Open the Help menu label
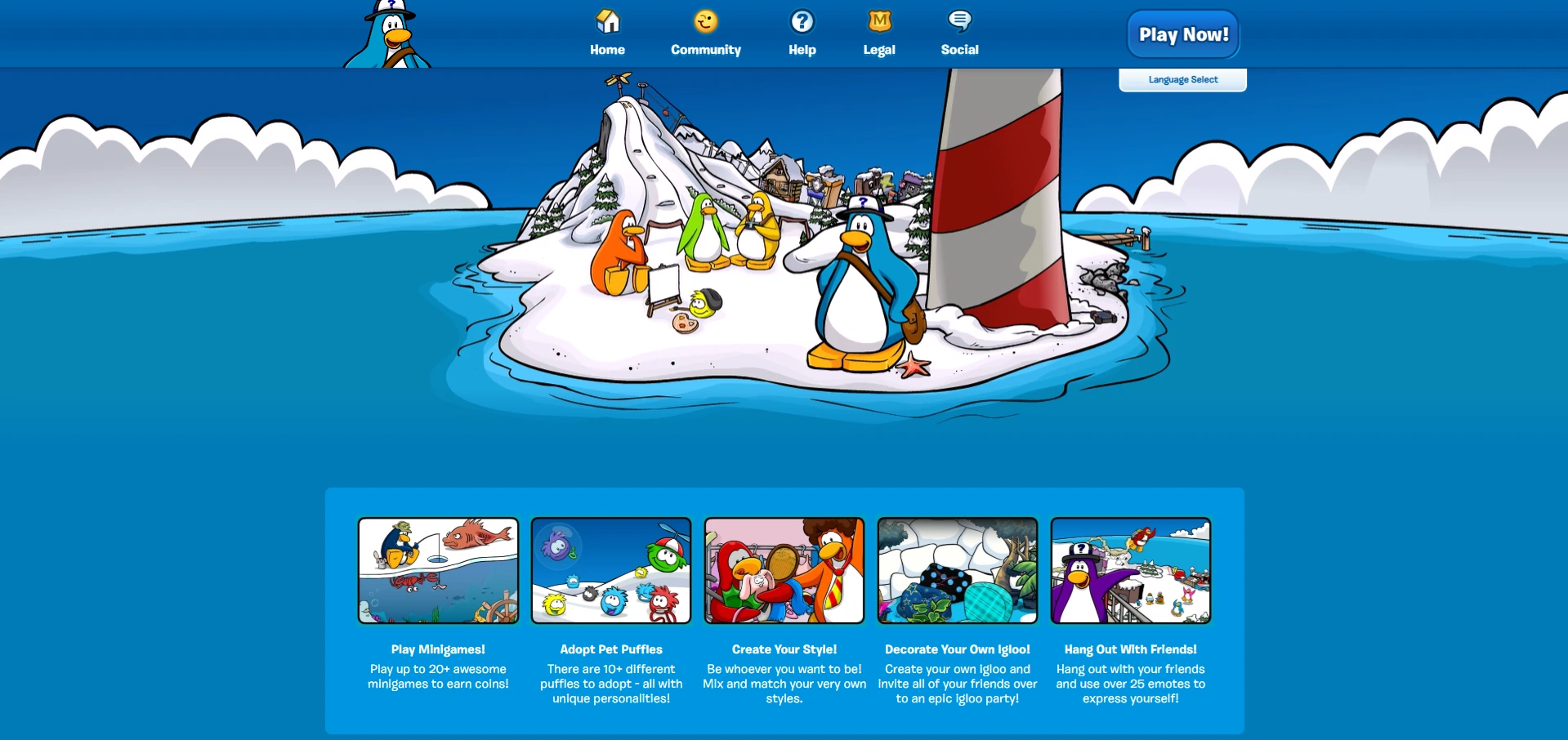 coord(802,50)
